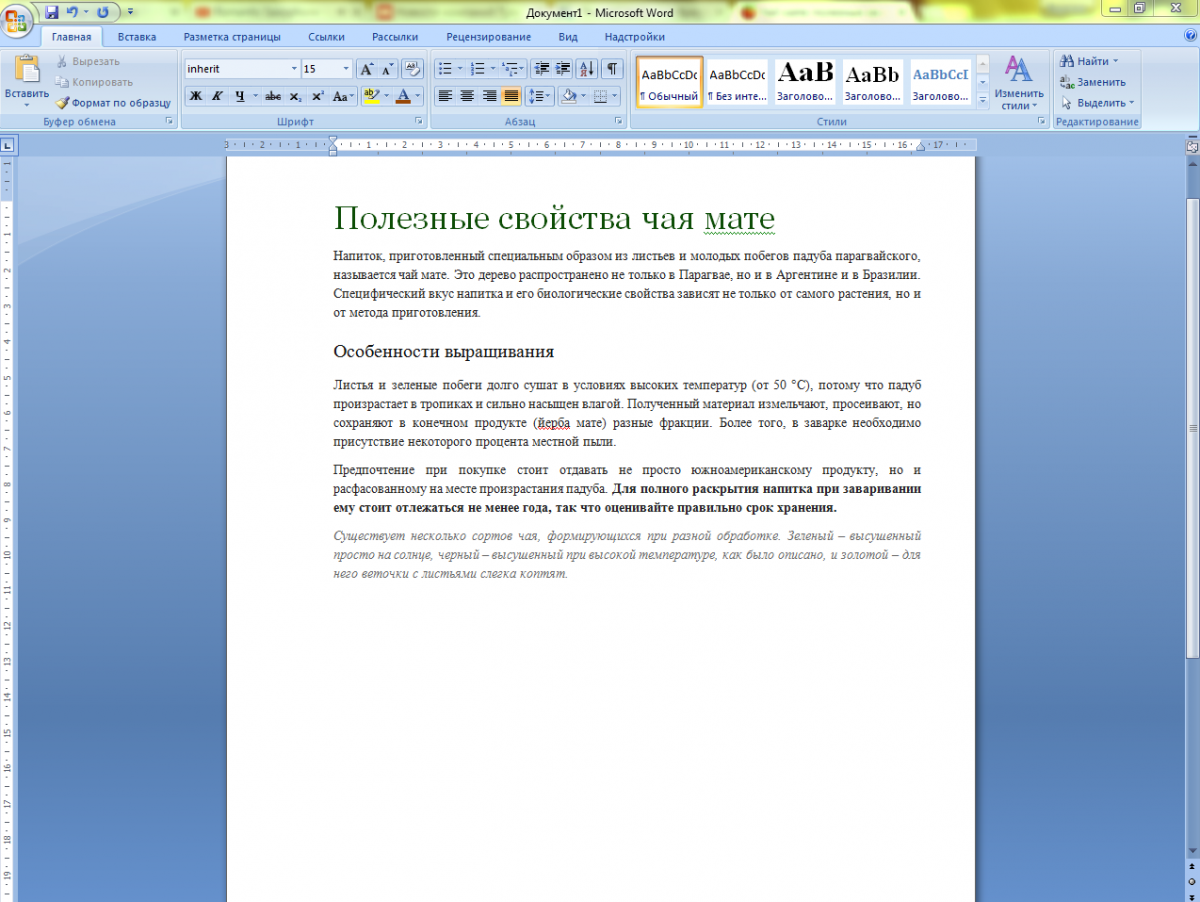Click the Clear Formatting eraser icon

[x=411, y=69]
